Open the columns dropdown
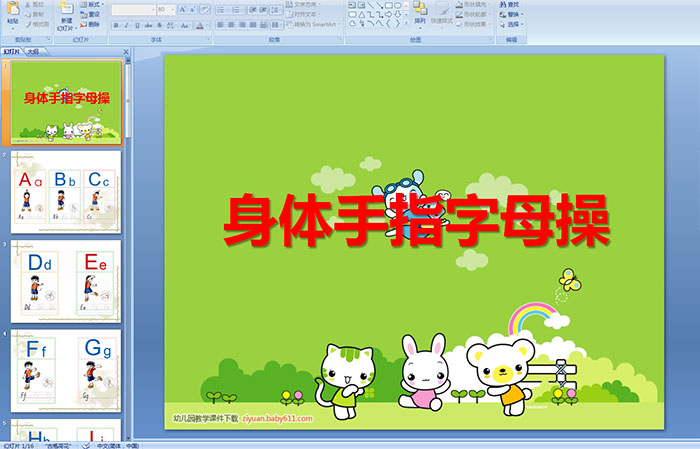700x449 pixels. pyautogui.click(x=277, y=25)
